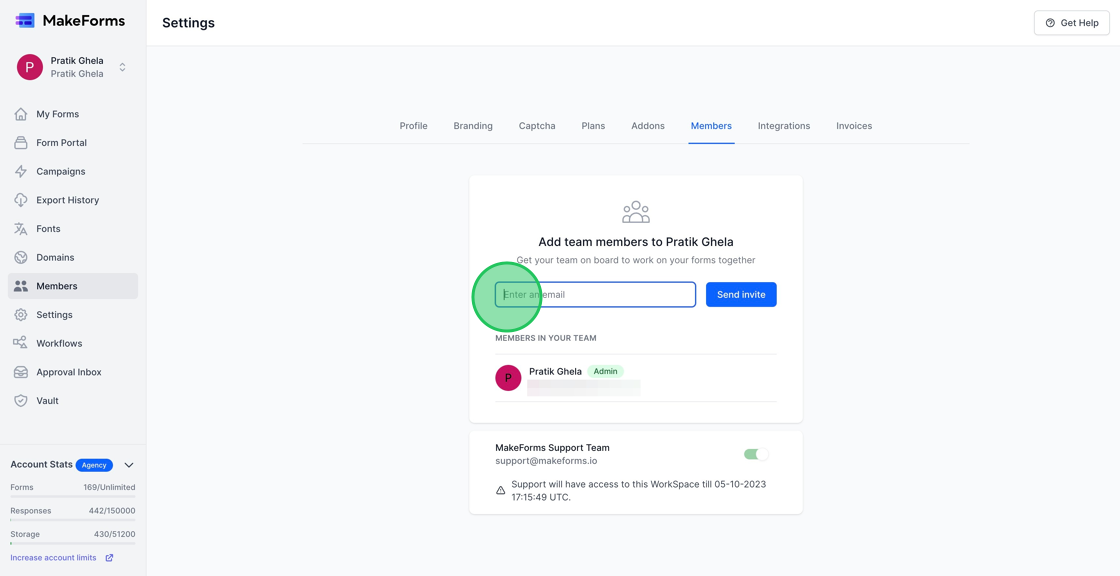
Task: Open Export History in sidebar
Action: [73, 200]
